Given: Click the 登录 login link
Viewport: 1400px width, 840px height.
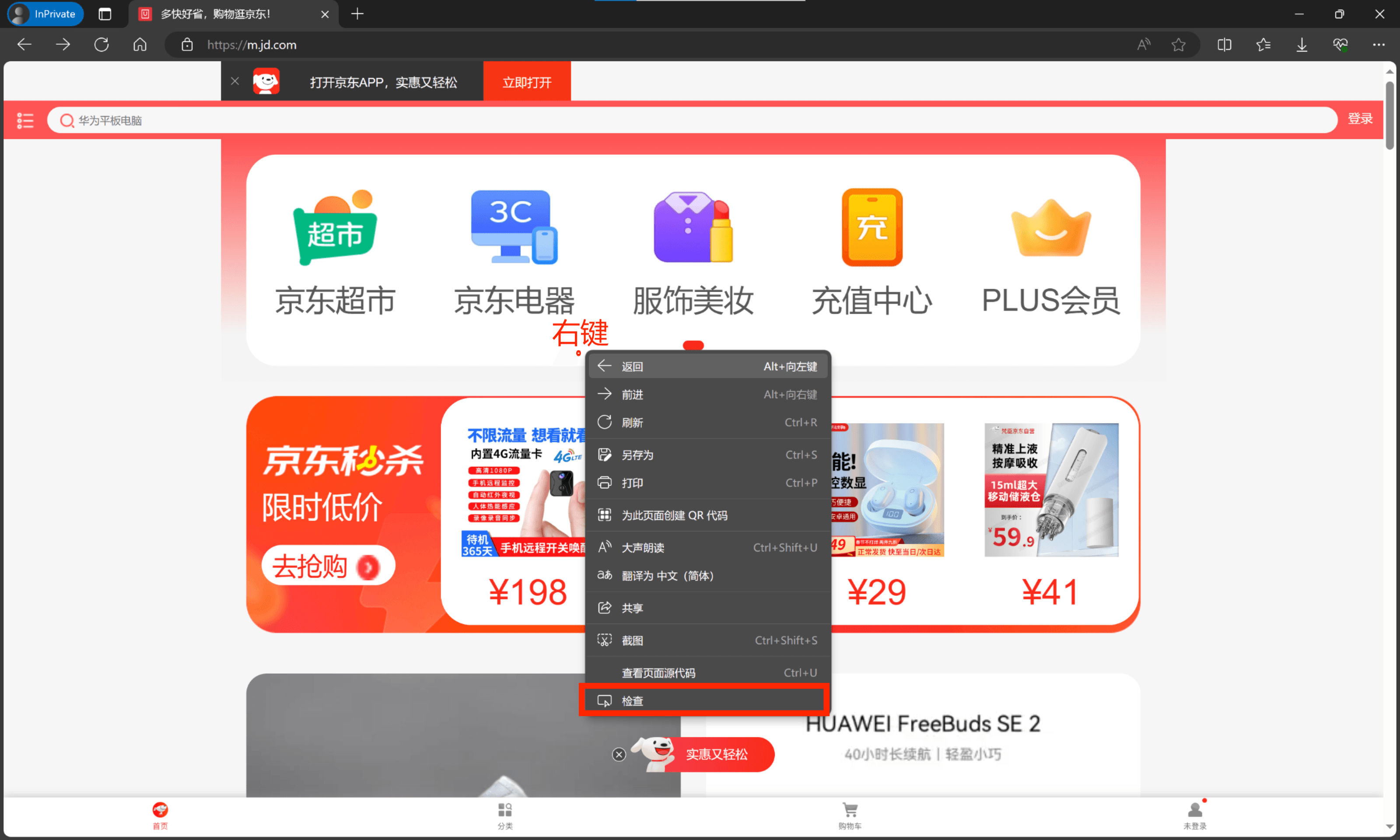Looking at the screenshot, I should pyautogui.click(x=1360, y=119).
